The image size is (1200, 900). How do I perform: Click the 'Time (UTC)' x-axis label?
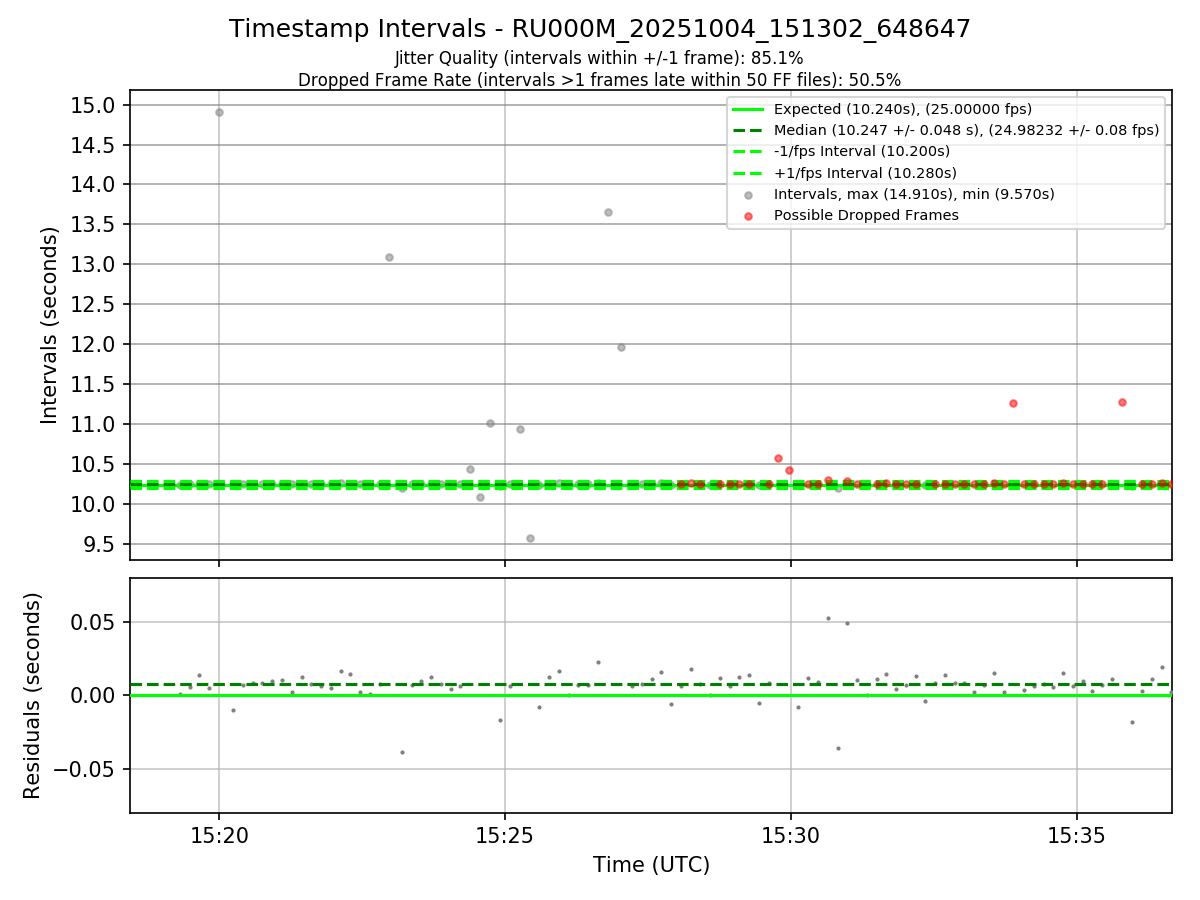[x=651, y=865]
